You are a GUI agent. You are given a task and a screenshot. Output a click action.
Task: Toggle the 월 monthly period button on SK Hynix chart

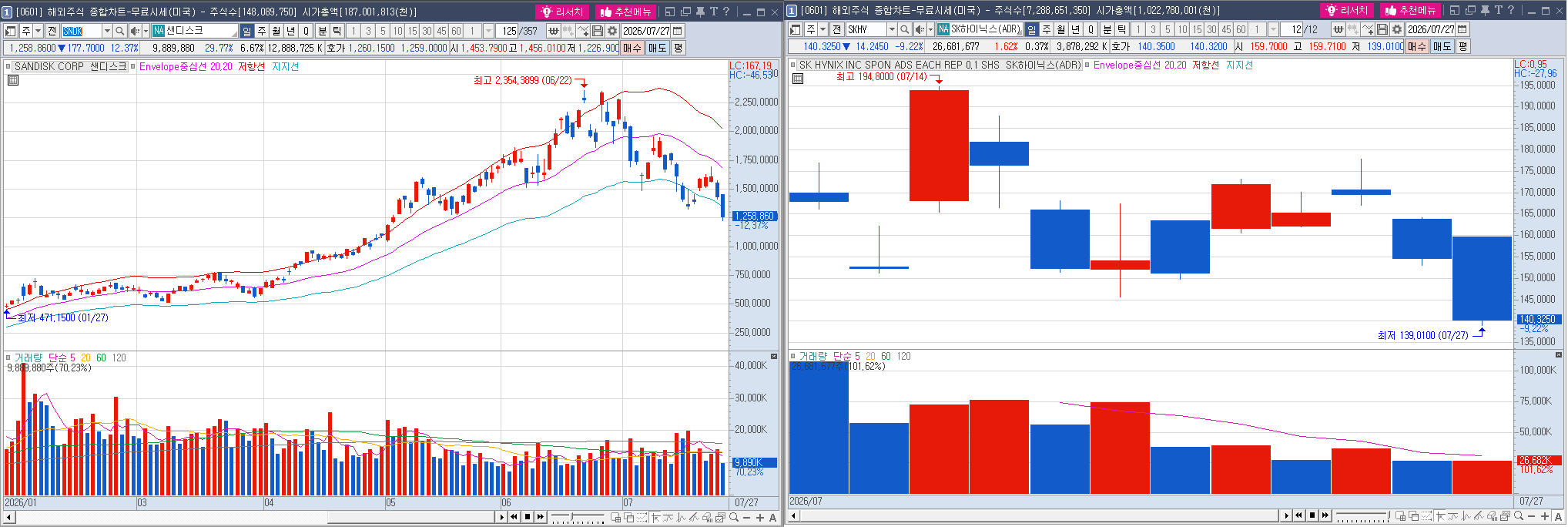[x=1060, y=29]
